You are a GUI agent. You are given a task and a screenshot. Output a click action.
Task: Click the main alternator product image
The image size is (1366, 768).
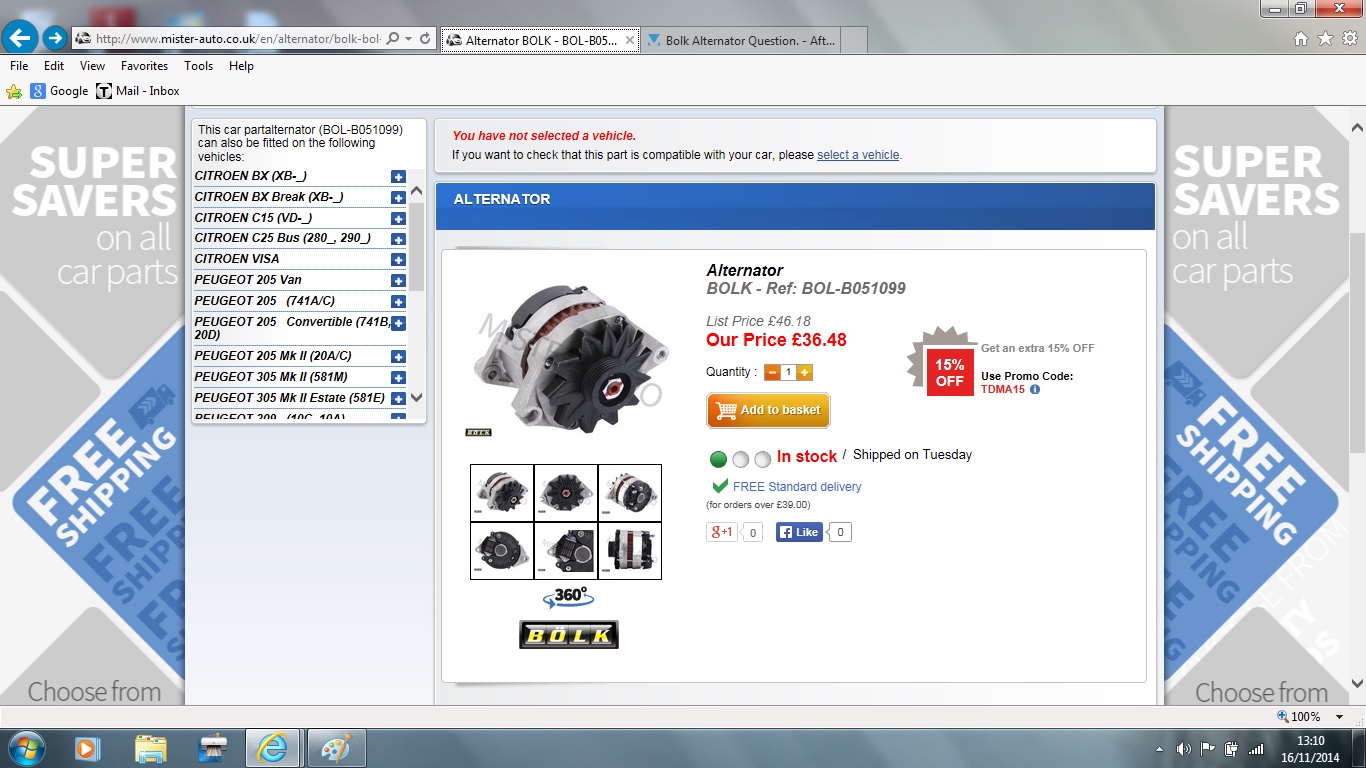pyautogui.click(x=565, y=358)
